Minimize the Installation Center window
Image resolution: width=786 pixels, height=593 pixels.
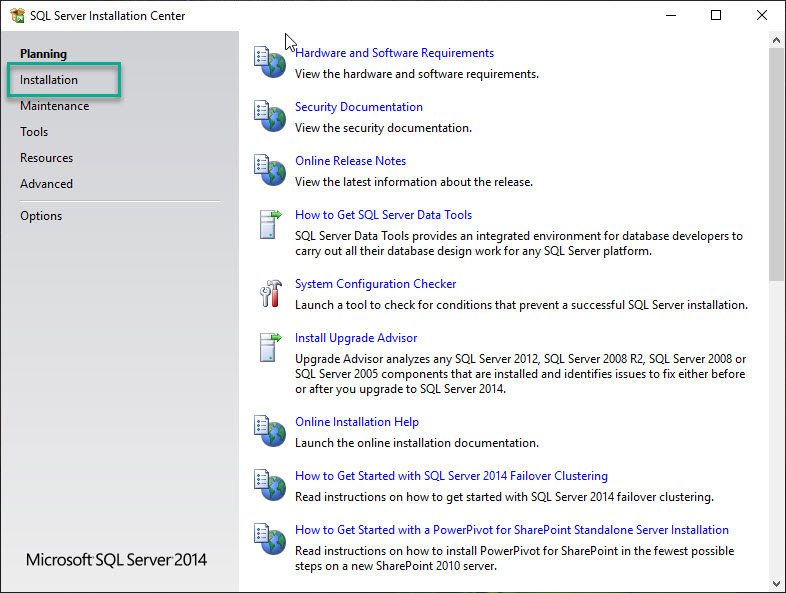671,16
